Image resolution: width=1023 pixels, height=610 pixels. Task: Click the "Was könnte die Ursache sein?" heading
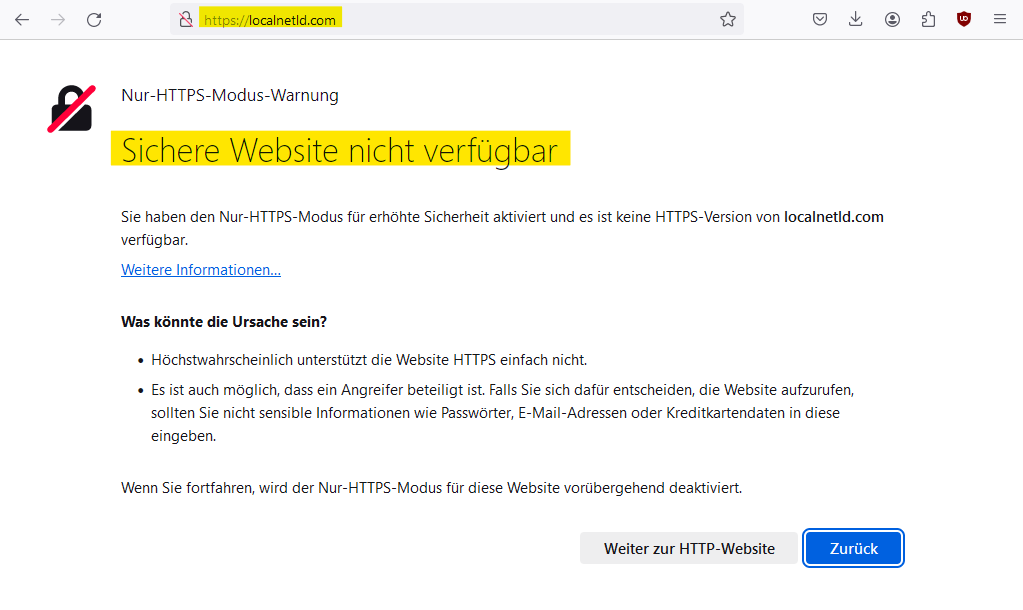(x=224, y=322)
